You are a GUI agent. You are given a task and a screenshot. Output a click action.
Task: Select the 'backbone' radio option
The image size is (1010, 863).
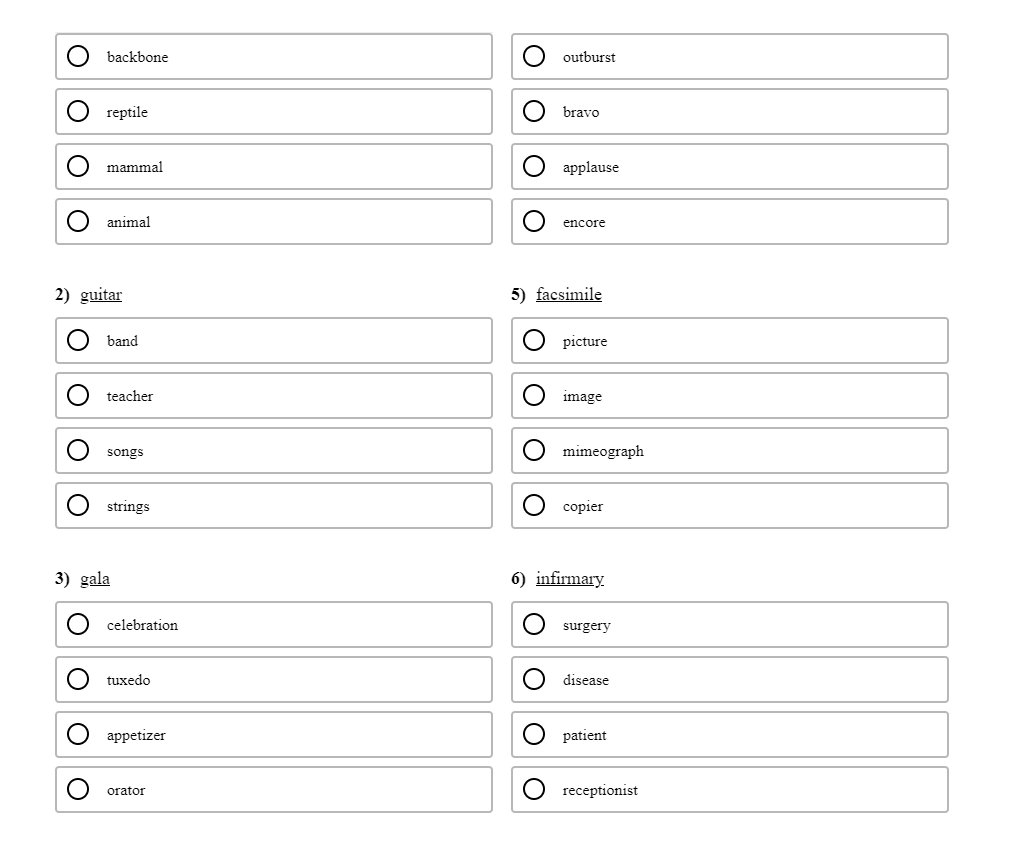pos(78,56)
